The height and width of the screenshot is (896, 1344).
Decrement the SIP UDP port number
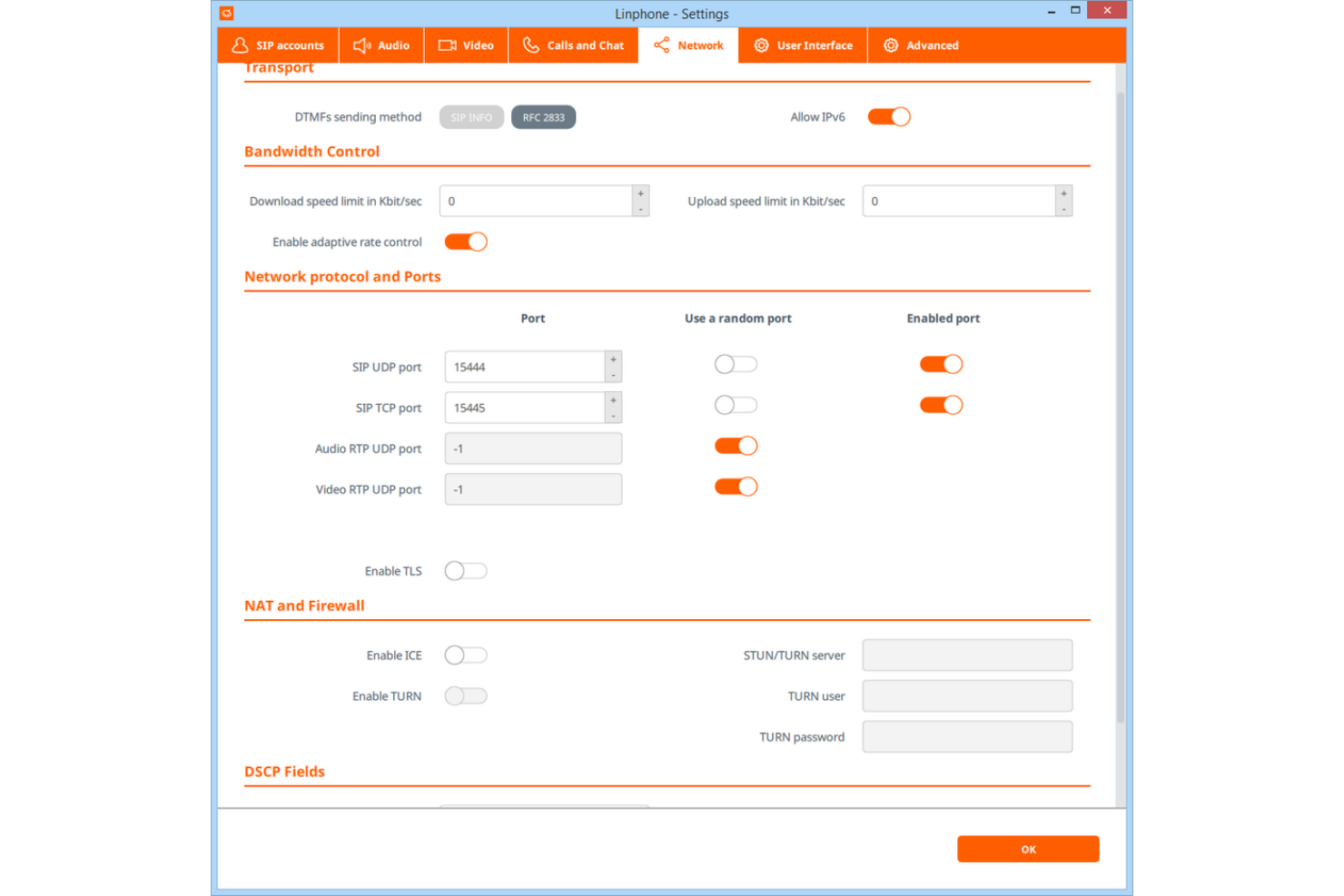click(x=613, y=375)
